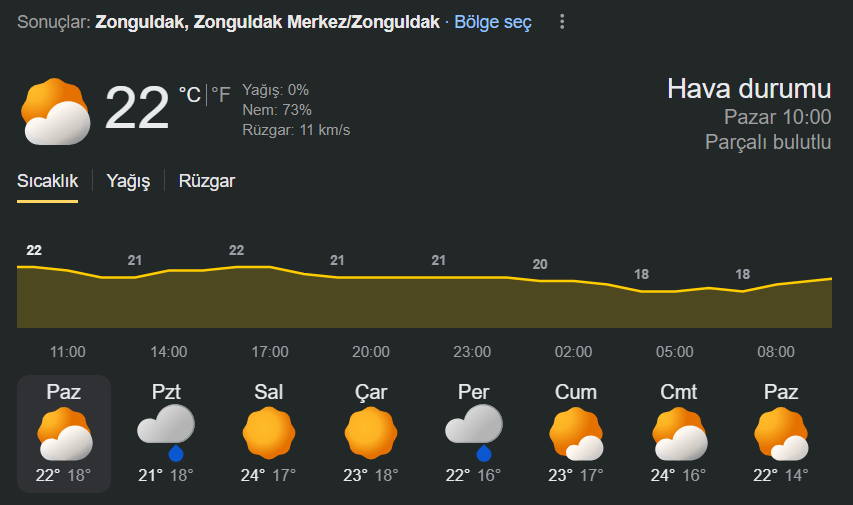Screen dimensions: 853x505
Task: Switch units to °F
Action: click(221, 95)
